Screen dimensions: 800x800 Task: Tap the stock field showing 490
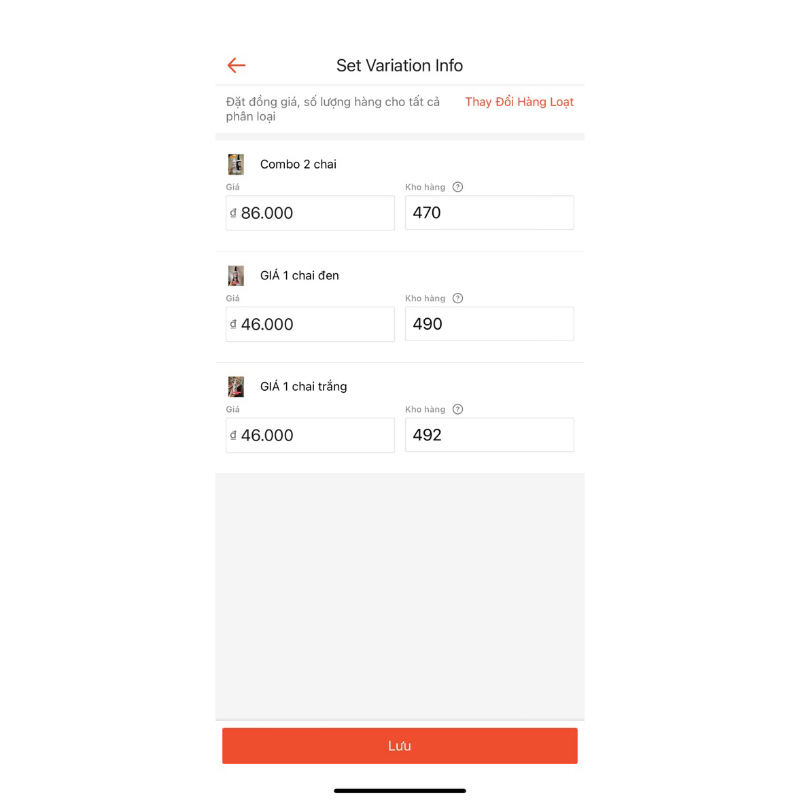pyautogui.click(x=489, y=323)
